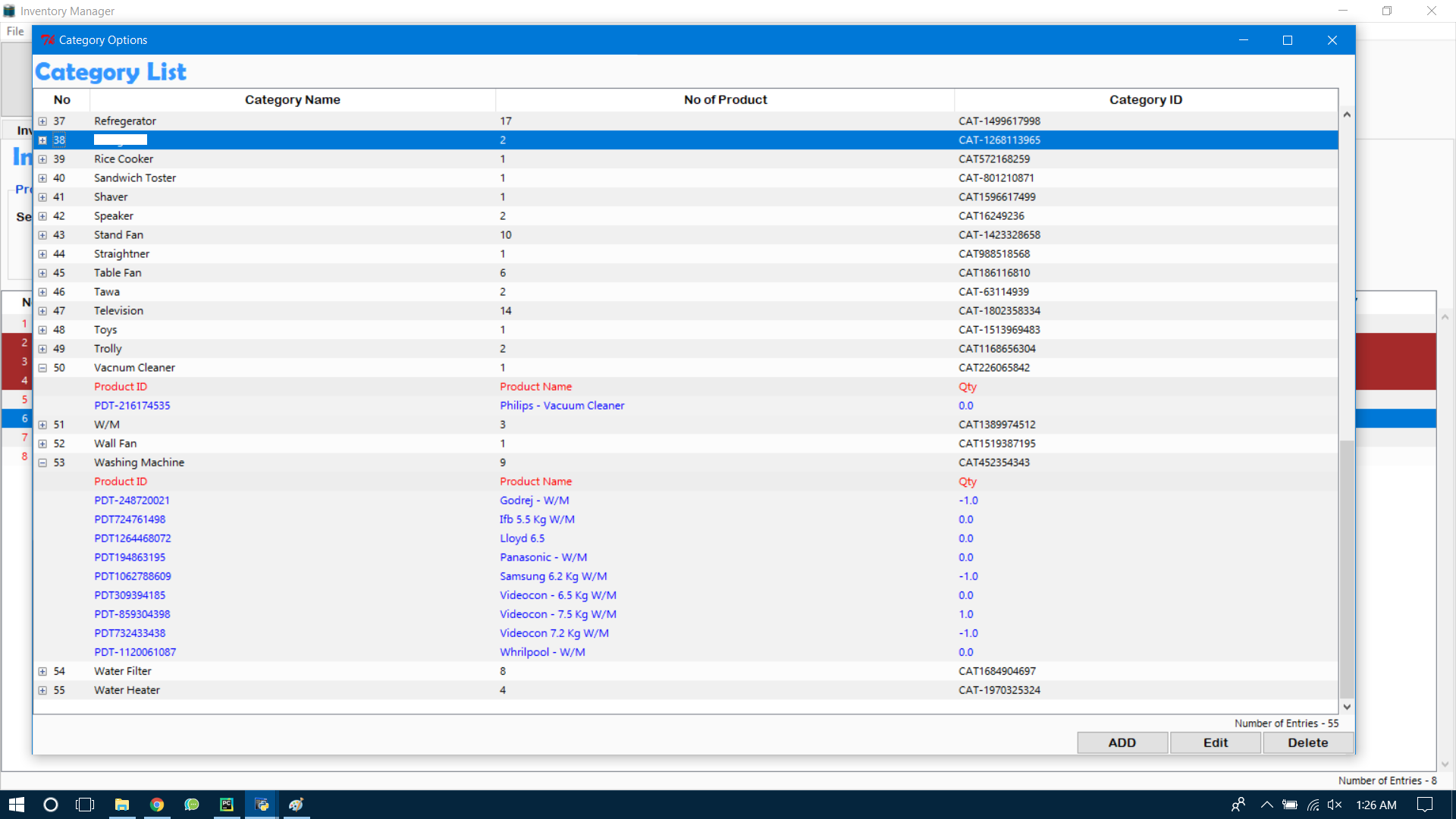Open File Explorer from the taskbar

[121, 805]
